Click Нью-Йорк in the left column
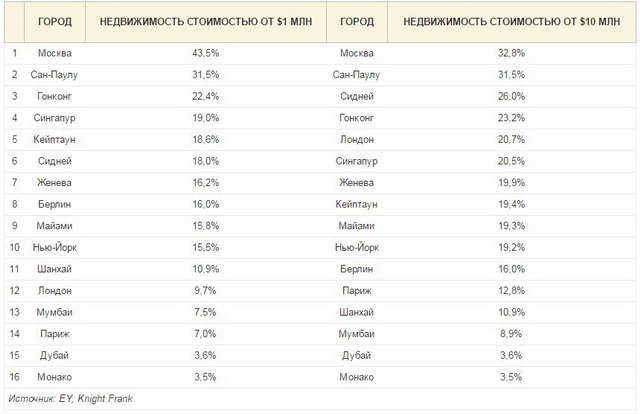 point(55,247)
